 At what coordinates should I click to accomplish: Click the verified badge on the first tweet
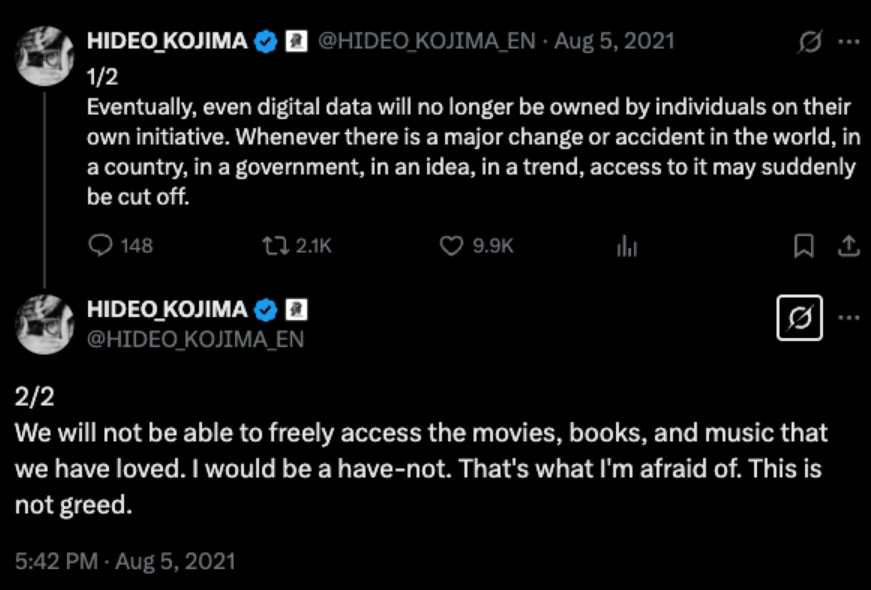tap(266, 42)
